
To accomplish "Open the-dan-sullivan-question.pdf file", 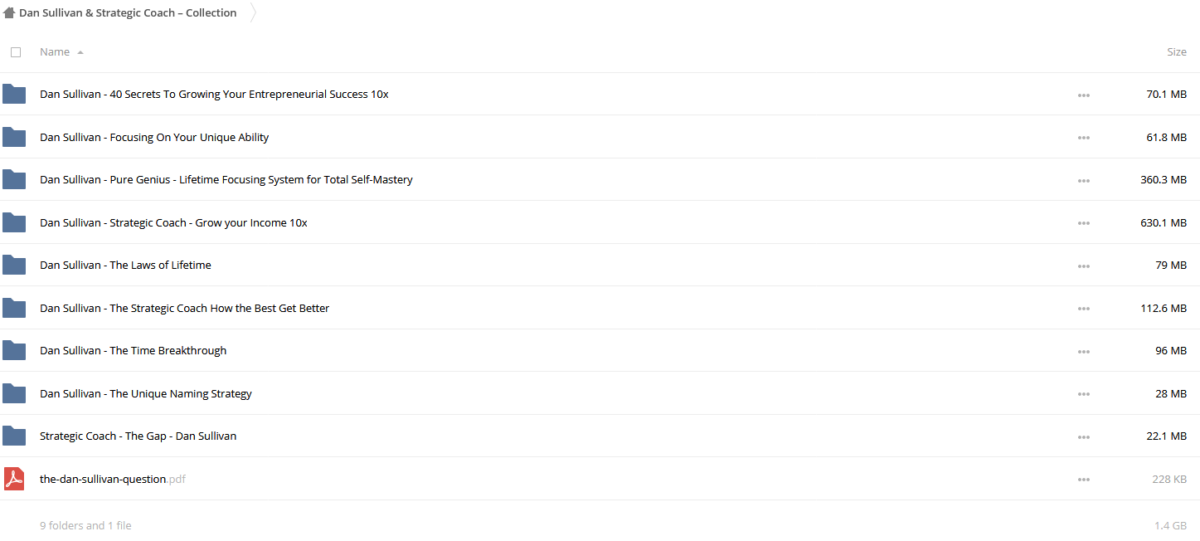I will pyautogui.click(x=112, y=479).
